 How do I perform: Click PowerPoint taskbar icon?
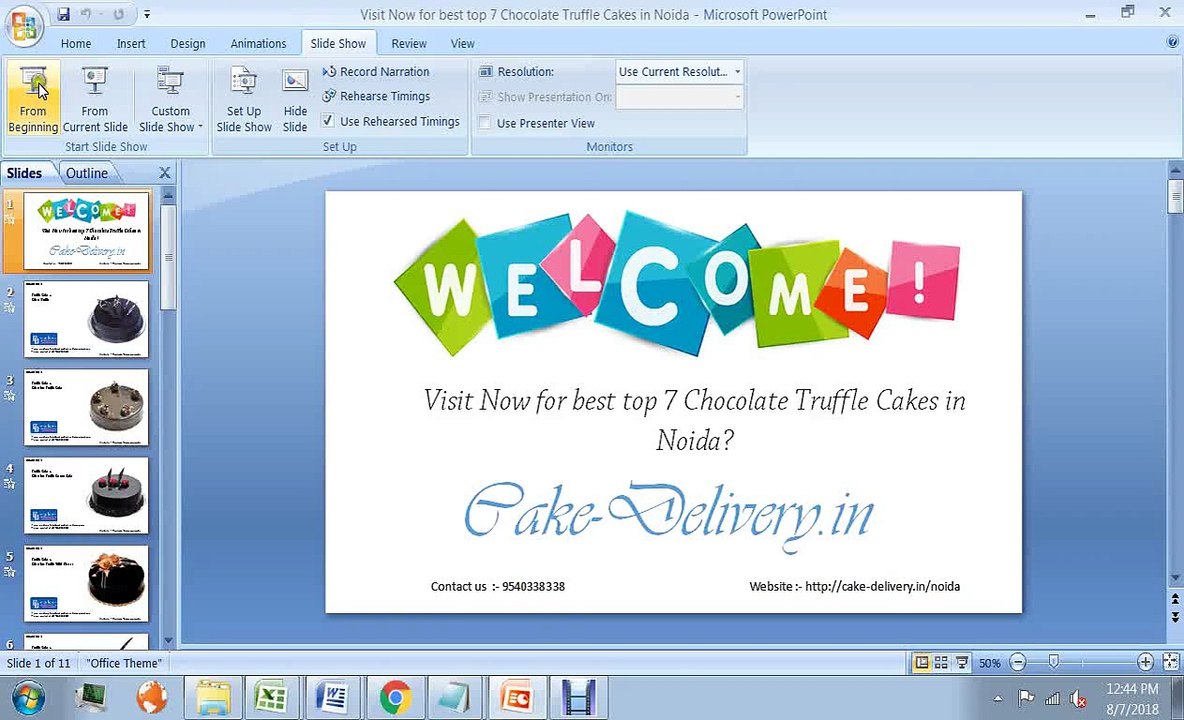(x=516, y=697)
